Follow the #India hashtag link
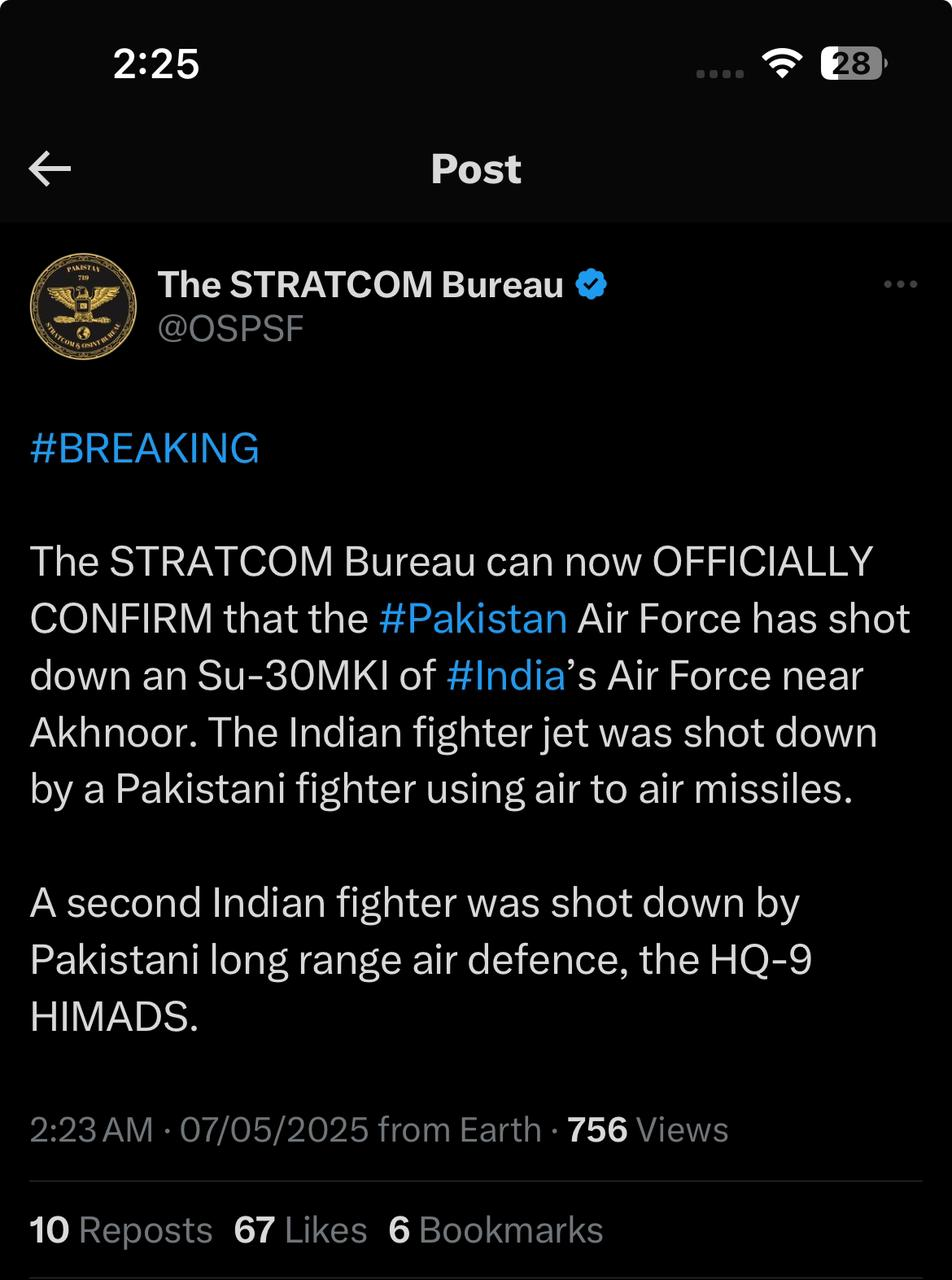This screenshot has width=952, height=1280. point(506,676)
